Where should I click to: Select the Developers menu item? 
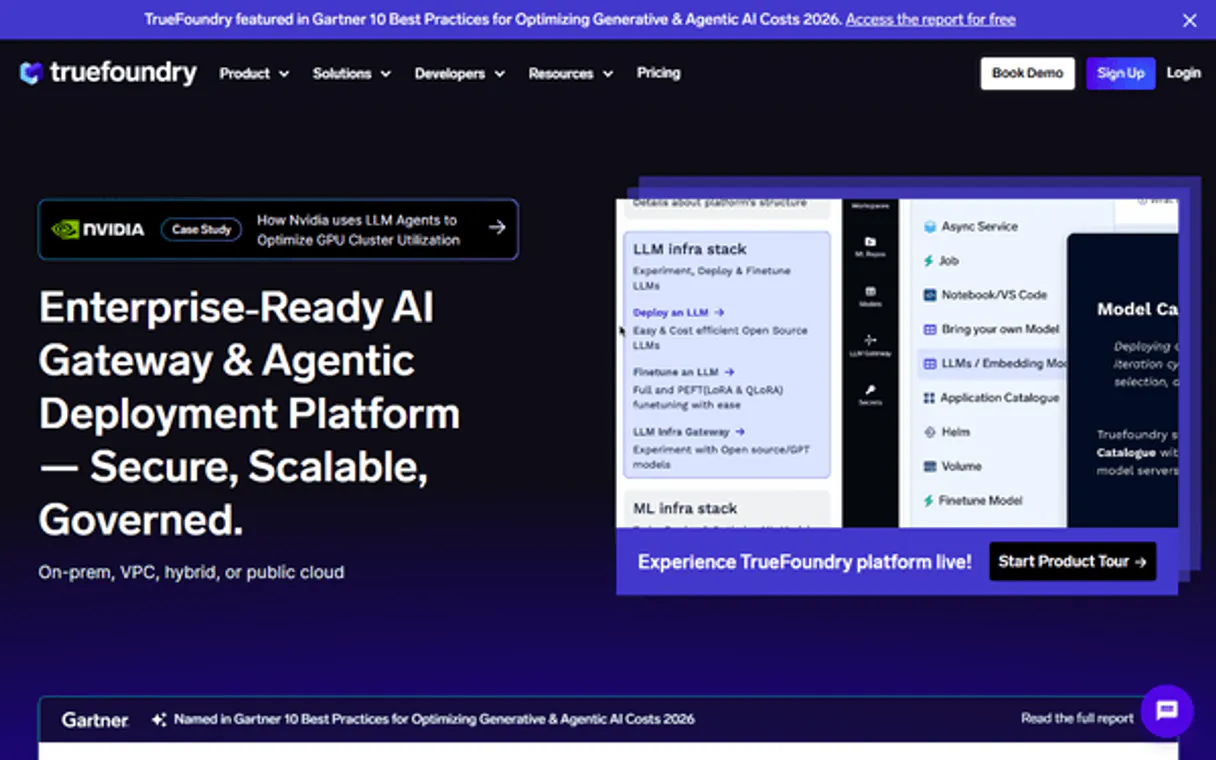pos(459,73)
